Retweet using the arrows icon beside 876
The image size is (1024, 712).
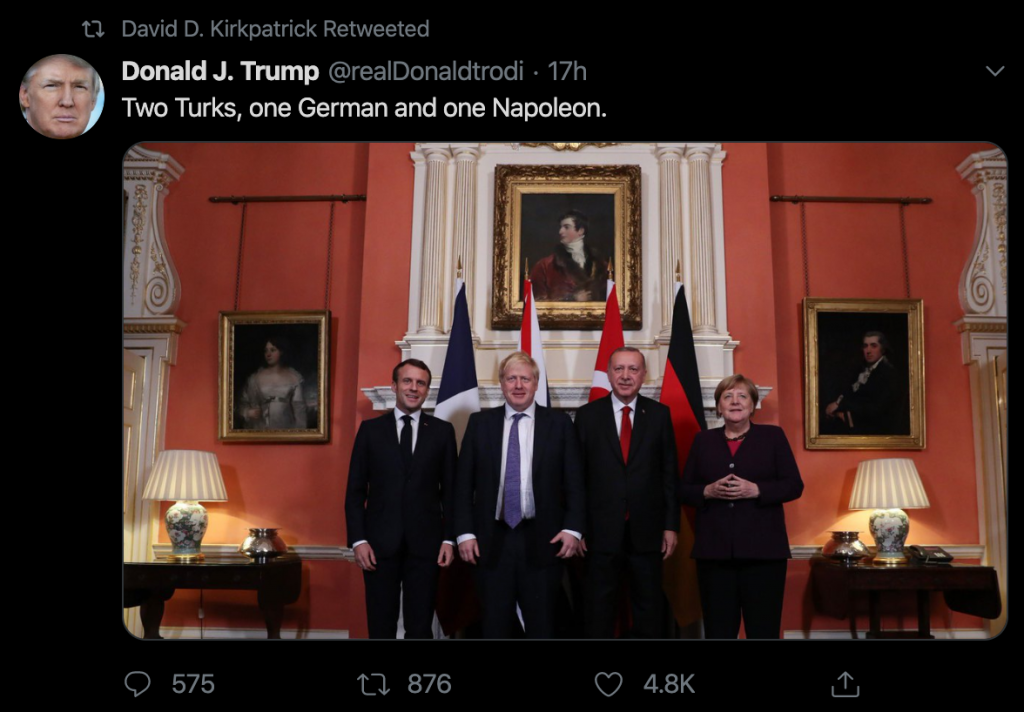pyautogui.click(x=374, y=684)
